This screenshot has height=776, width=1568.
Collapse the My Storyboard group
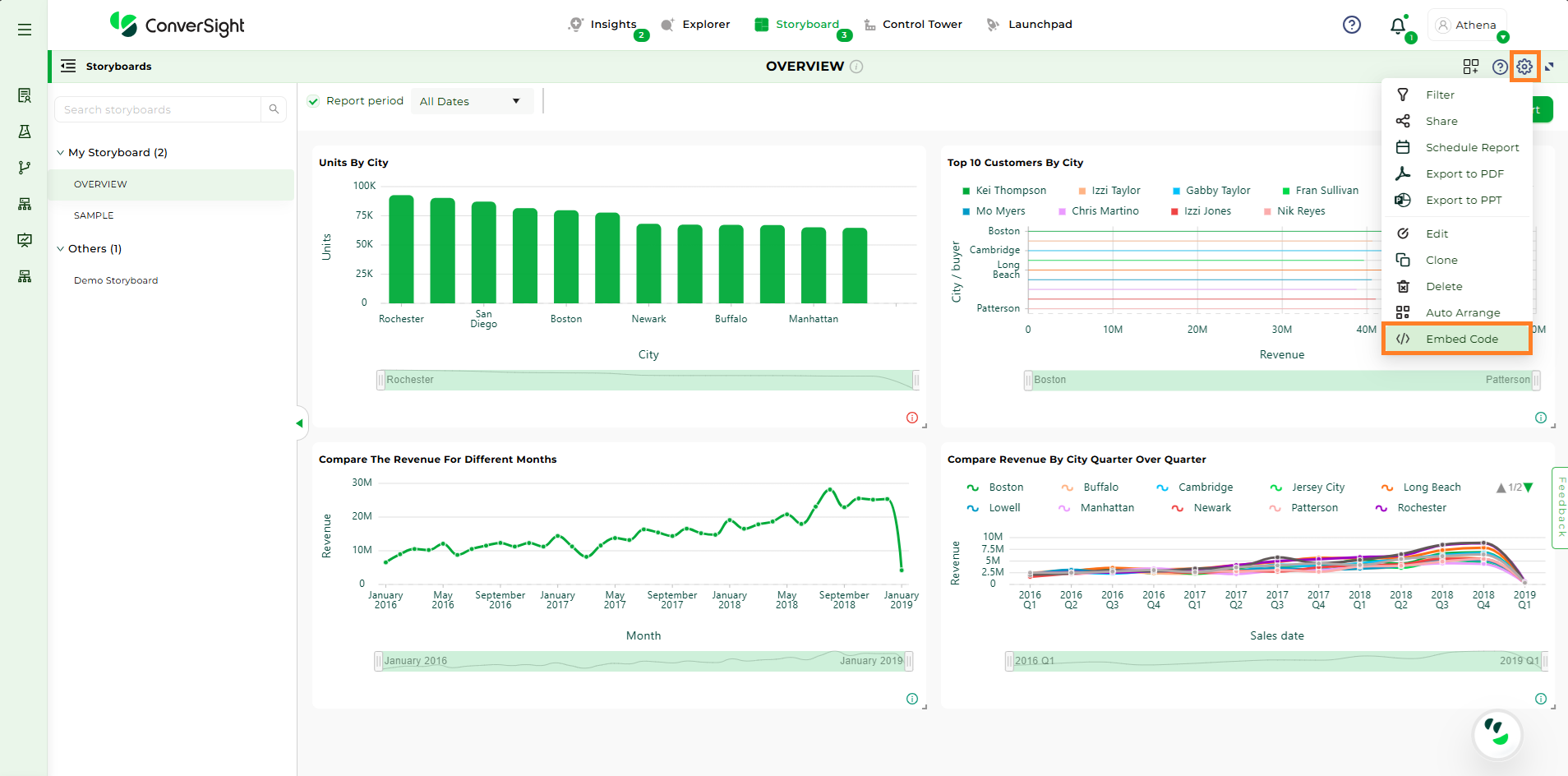pyautogui.click(x=60, y=153)
